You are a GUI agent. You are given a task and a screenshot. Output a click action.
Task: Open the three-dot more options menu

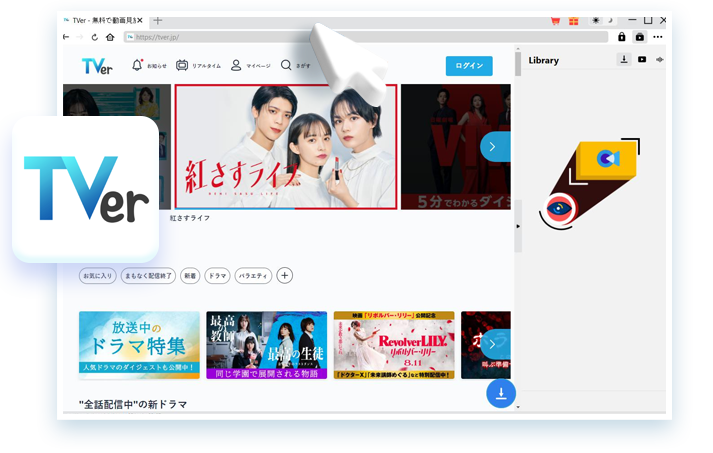[658, 37]
